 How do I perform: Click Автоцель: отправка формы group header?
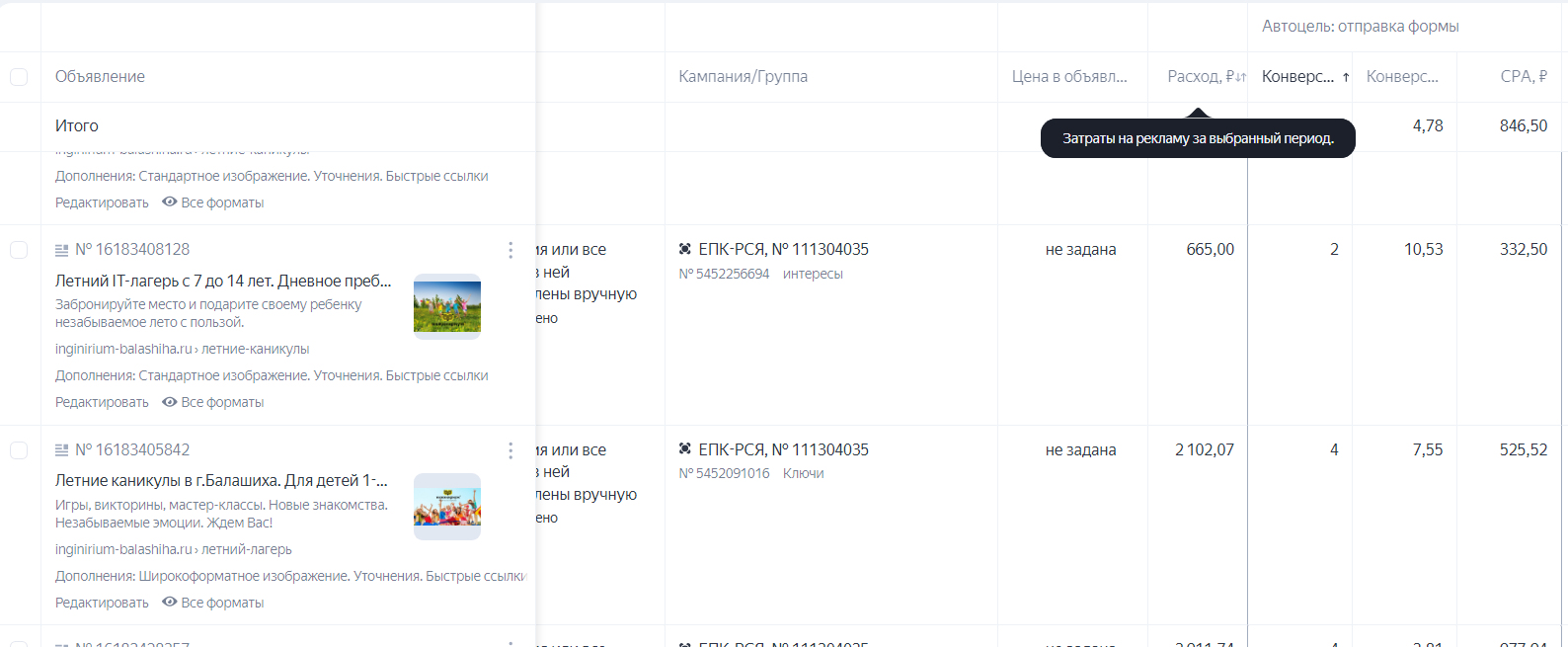[x=1360, y=26]
